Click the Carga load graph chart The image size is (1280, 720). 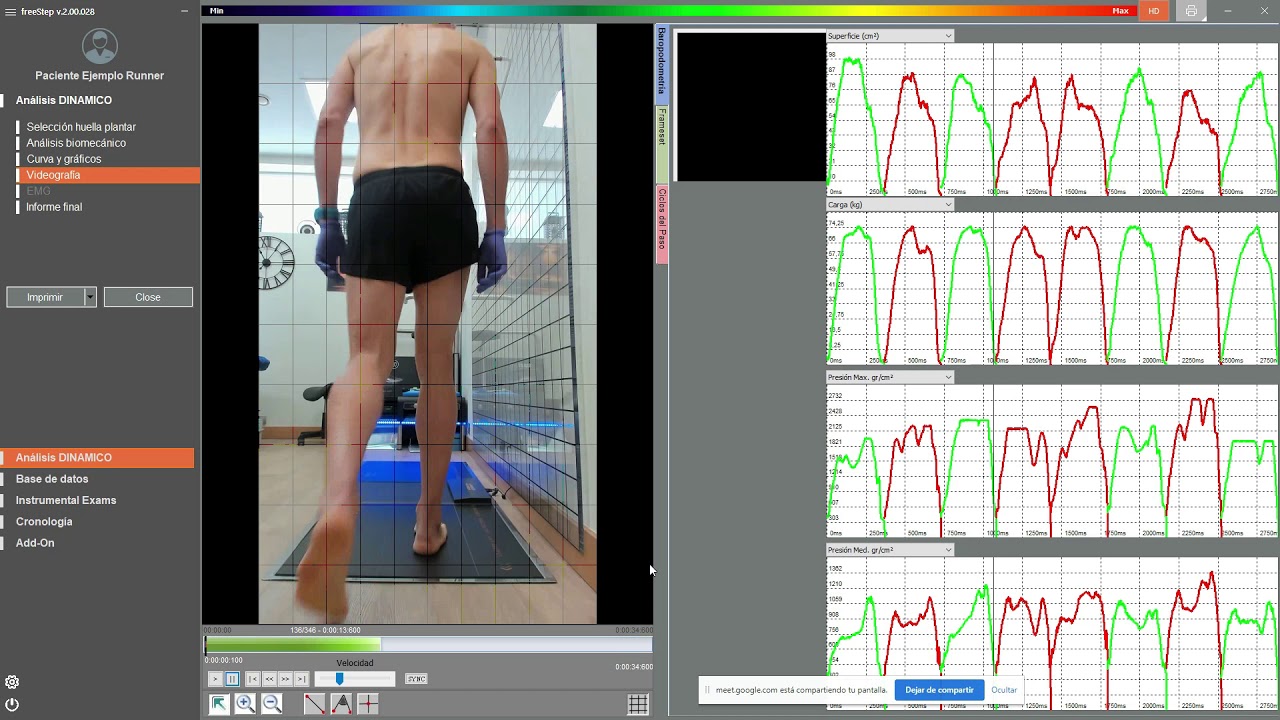1052,288
